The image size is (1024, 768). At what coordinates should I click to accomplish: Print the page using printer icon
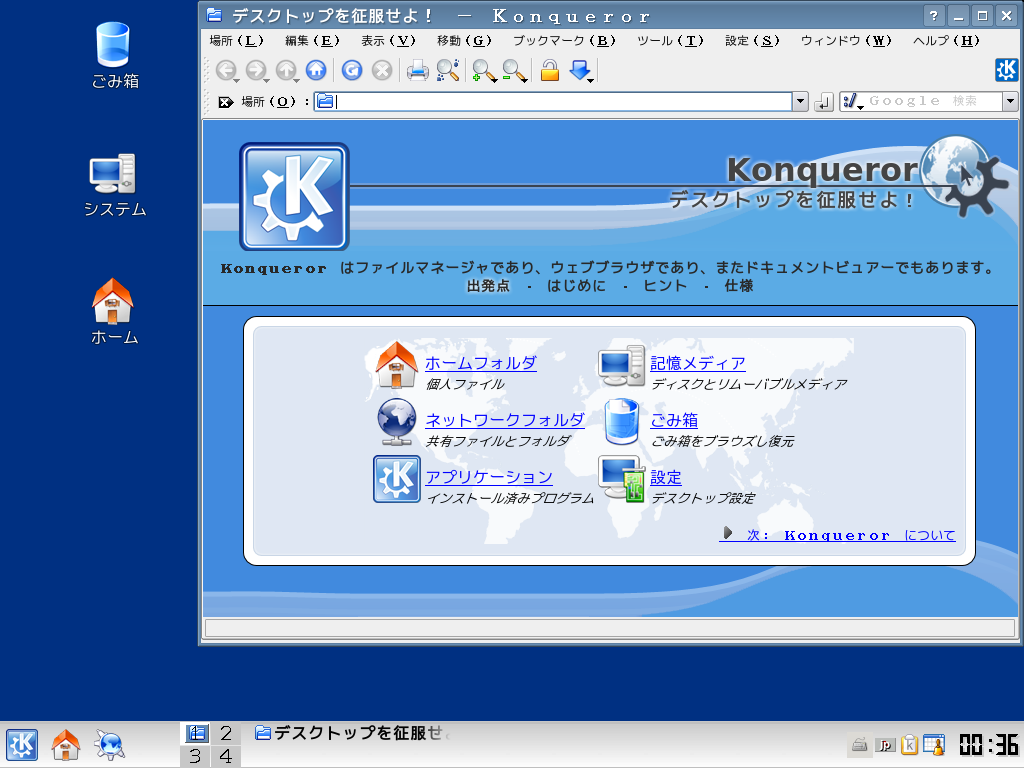[418, 70]
